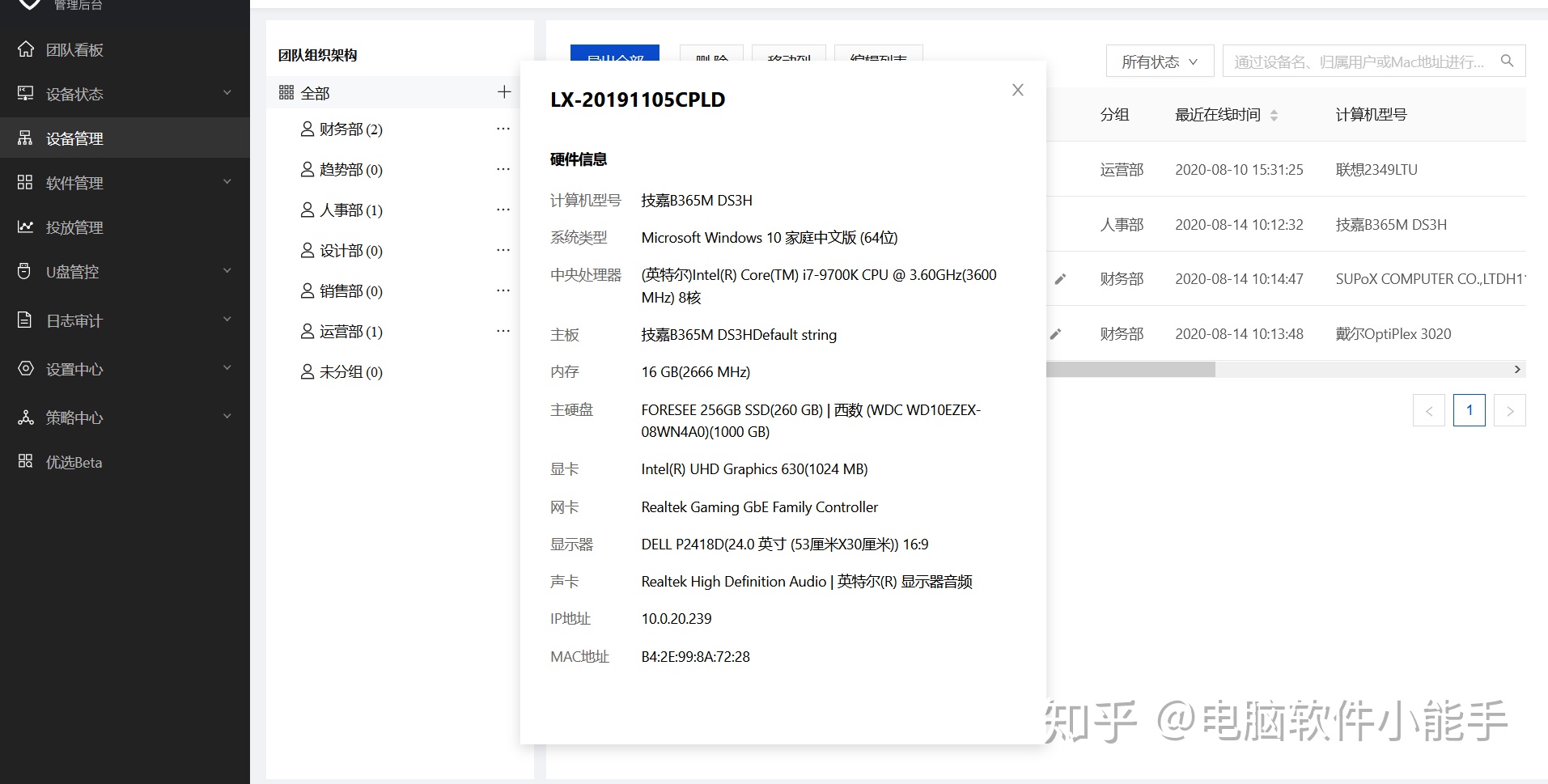Open more options for 运营部 group

503,331
